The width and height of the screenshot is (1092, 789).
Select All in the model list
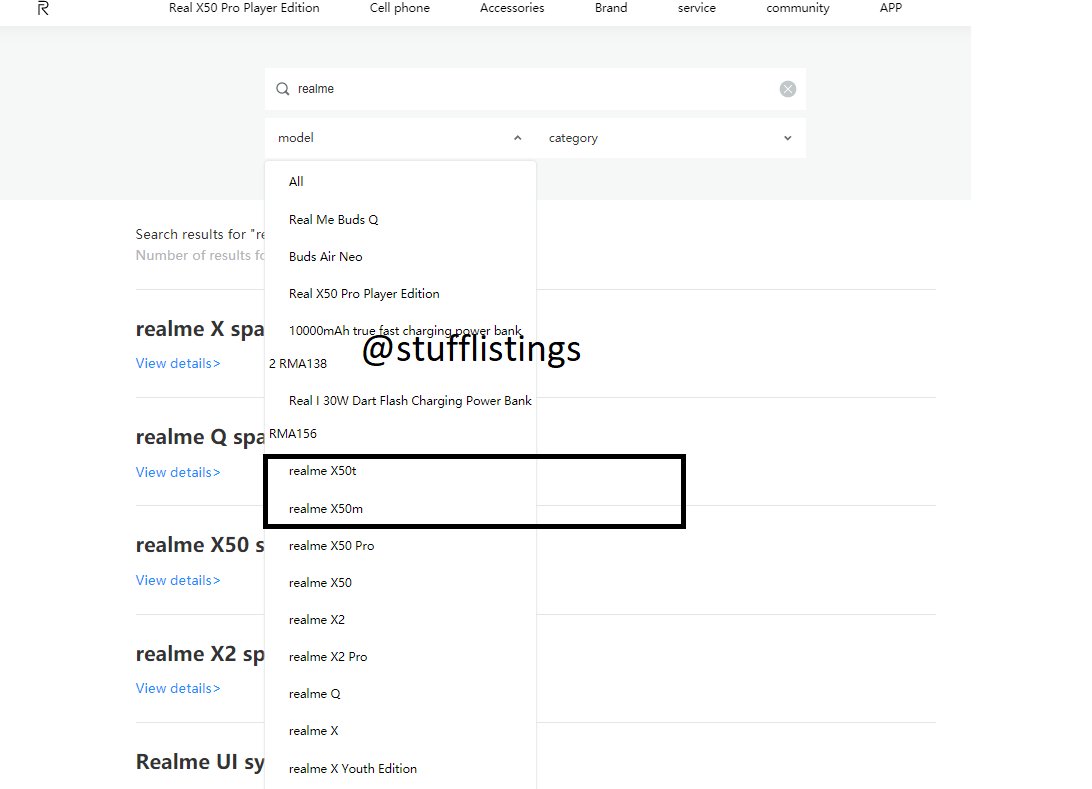[296, 182]
